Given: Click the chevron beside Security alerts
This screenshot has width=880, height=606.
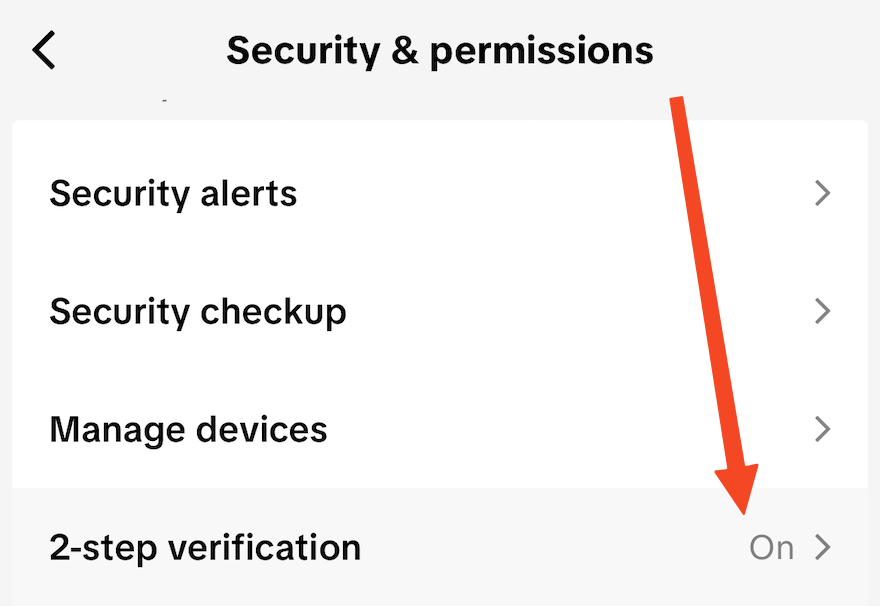Looking at the screenshot, I should point(822,193).
